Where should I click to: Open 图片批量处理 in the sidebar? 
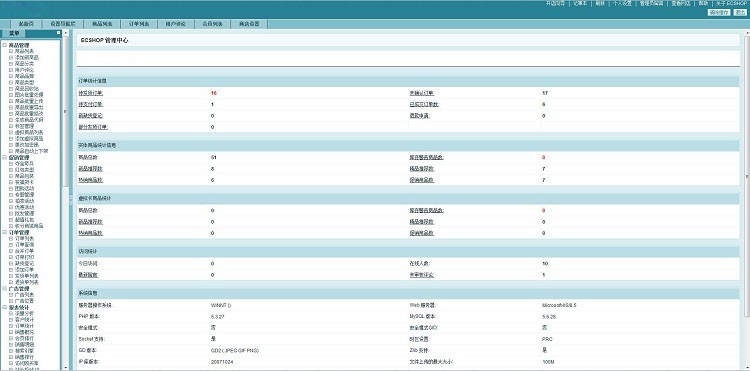tap(29, 95)
